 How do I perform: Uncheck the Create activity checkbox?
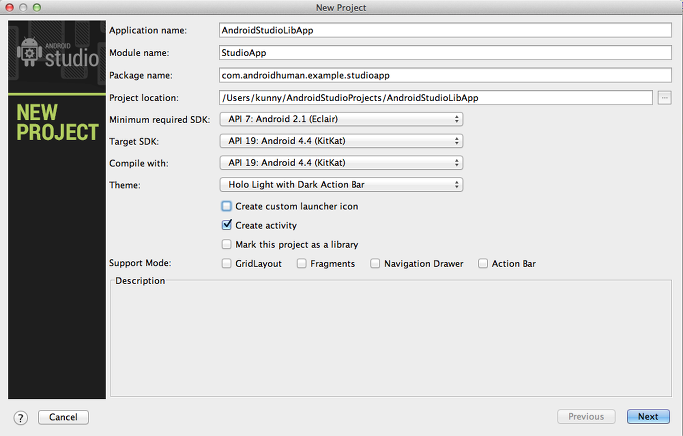click(x=227, y=225)
